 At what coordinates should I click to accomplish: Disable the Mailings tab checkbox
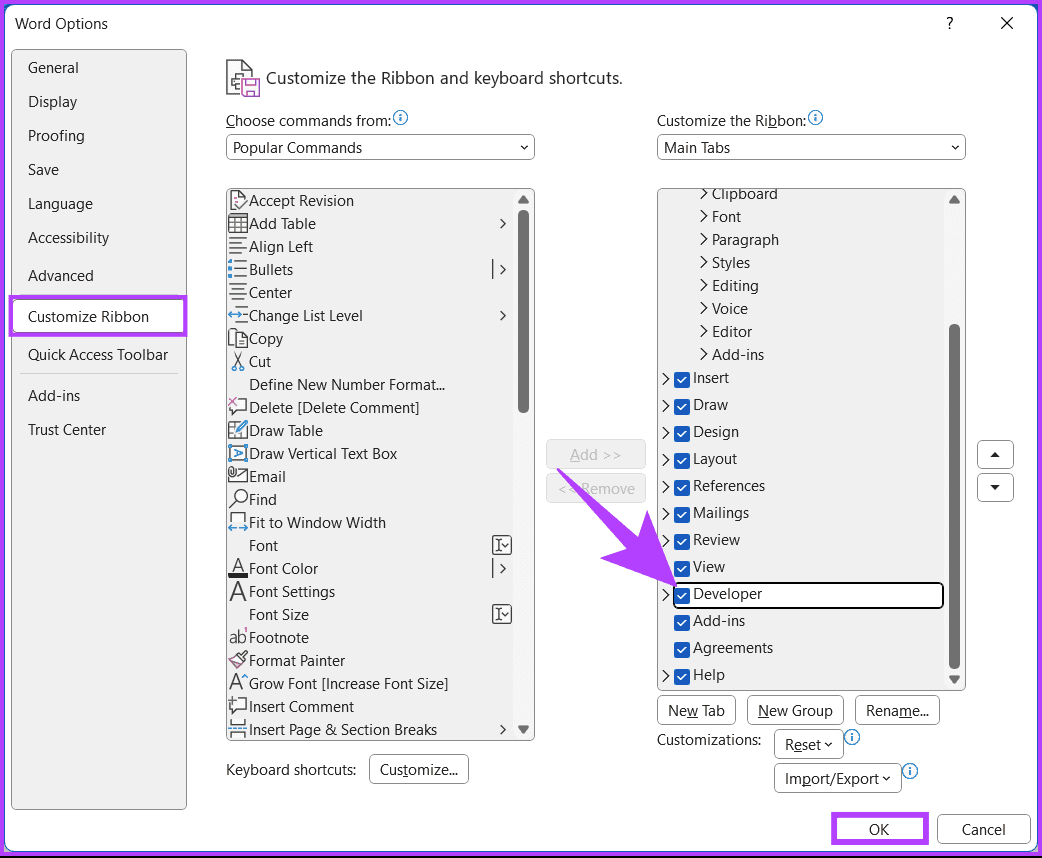(682, 514)
